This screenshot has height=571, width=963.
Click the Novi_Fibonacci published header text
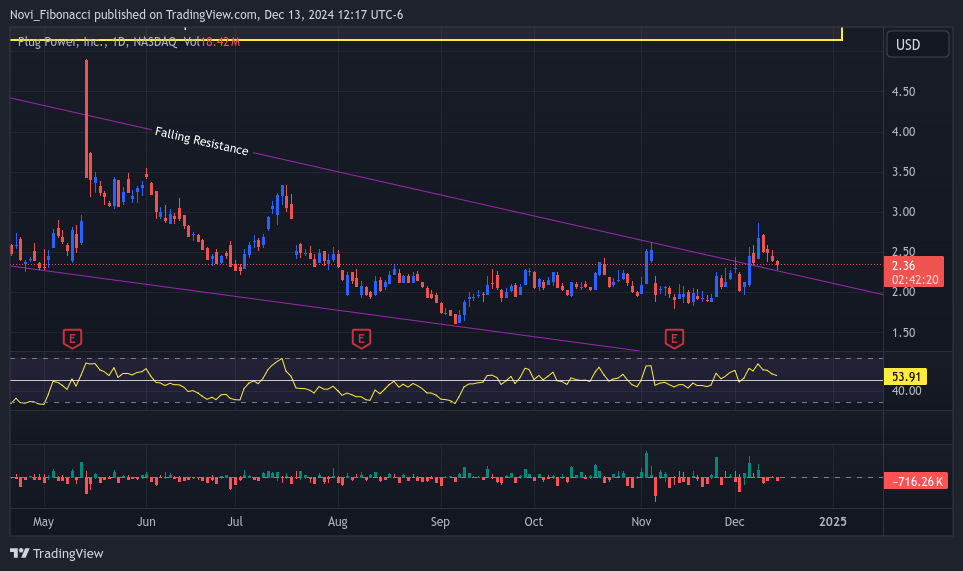coord(206,14)
